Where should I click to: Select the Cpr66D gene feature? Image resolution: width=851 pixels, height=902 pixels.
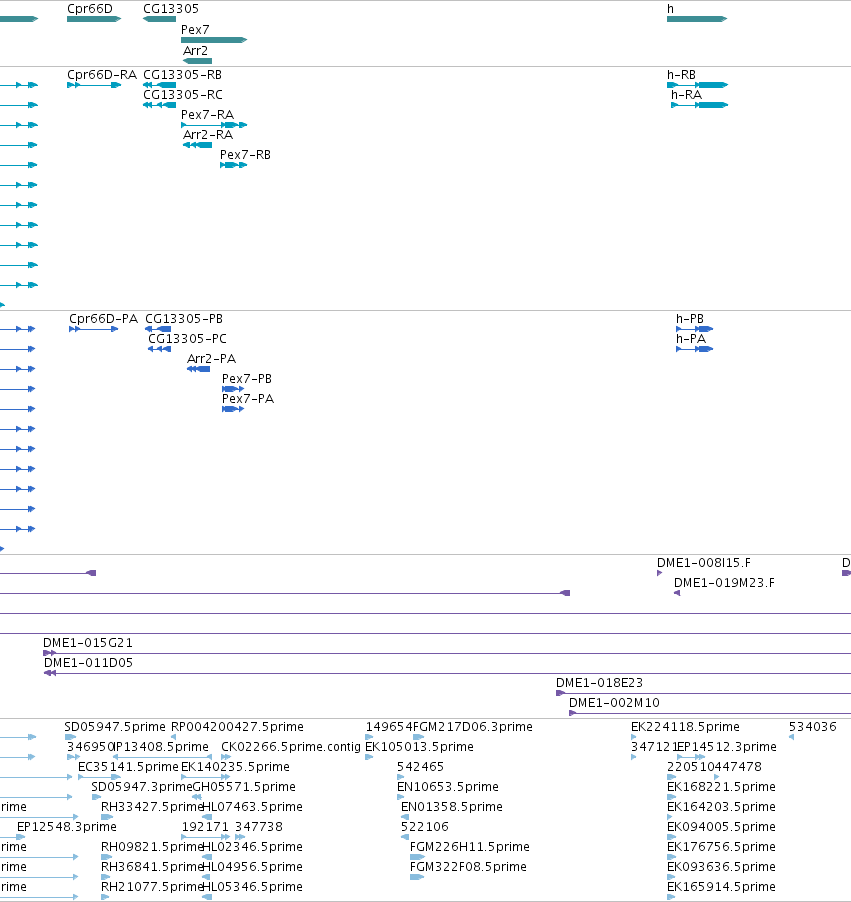point(94,19)
